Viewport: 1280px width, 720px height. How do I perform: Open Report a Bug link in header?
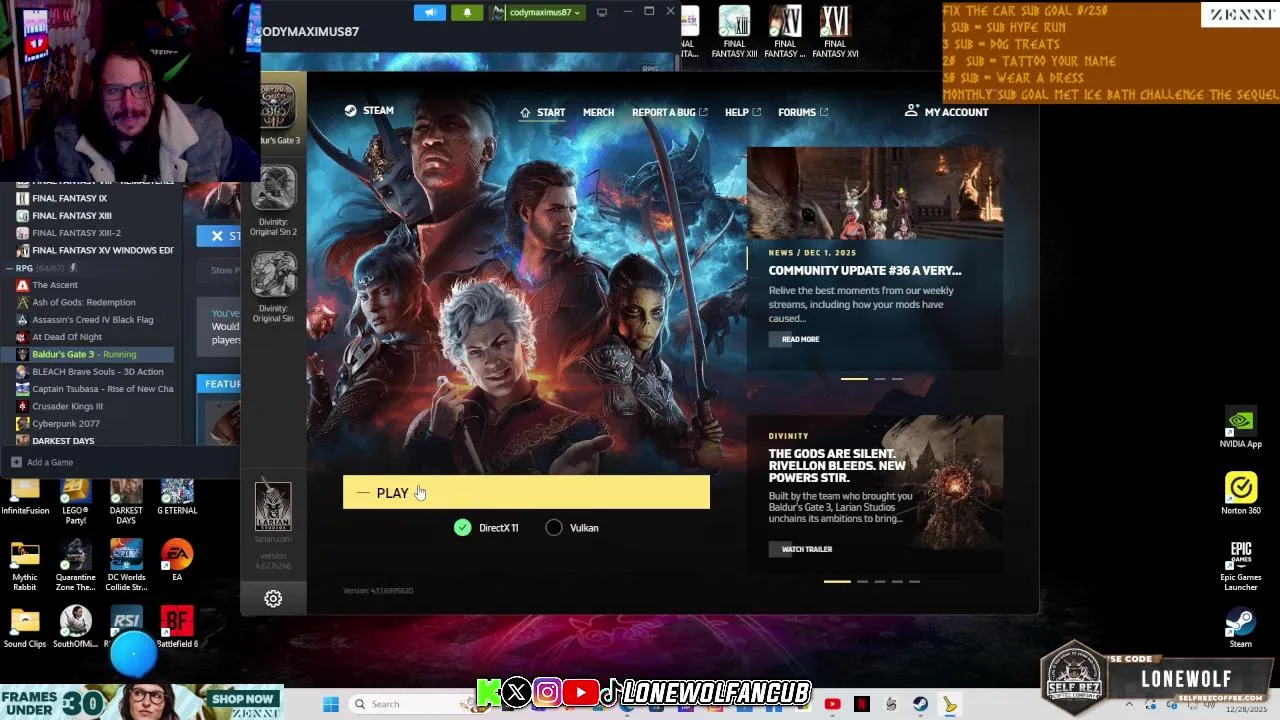point(670,112)
